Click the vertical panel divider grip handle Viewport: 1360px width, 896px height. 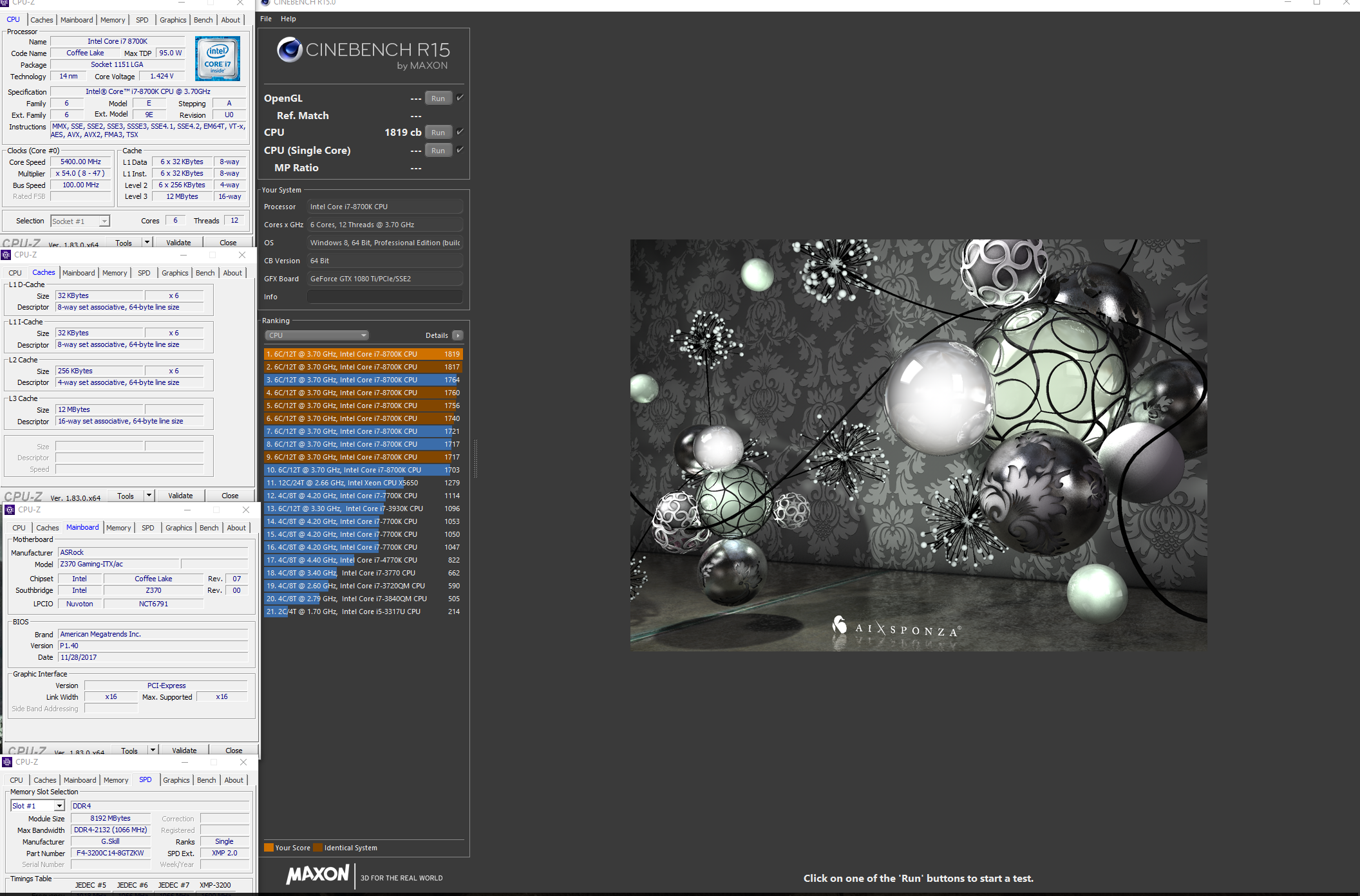[475, 459]
